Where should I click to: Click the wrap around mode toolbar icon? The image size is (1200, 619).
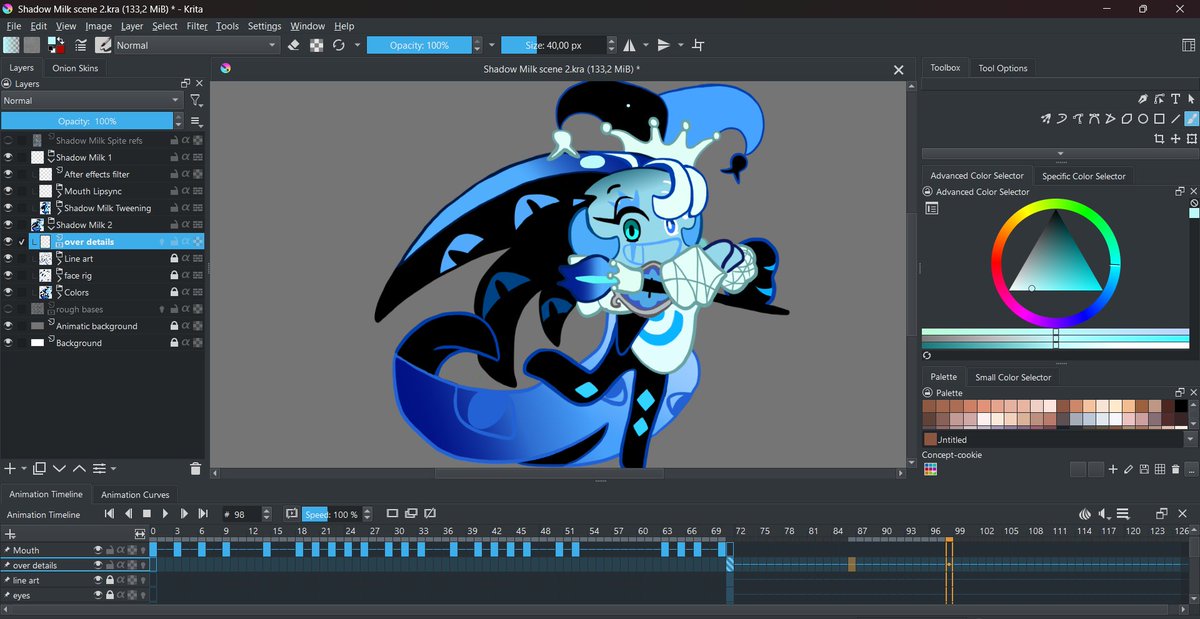[x=698, y=45]
